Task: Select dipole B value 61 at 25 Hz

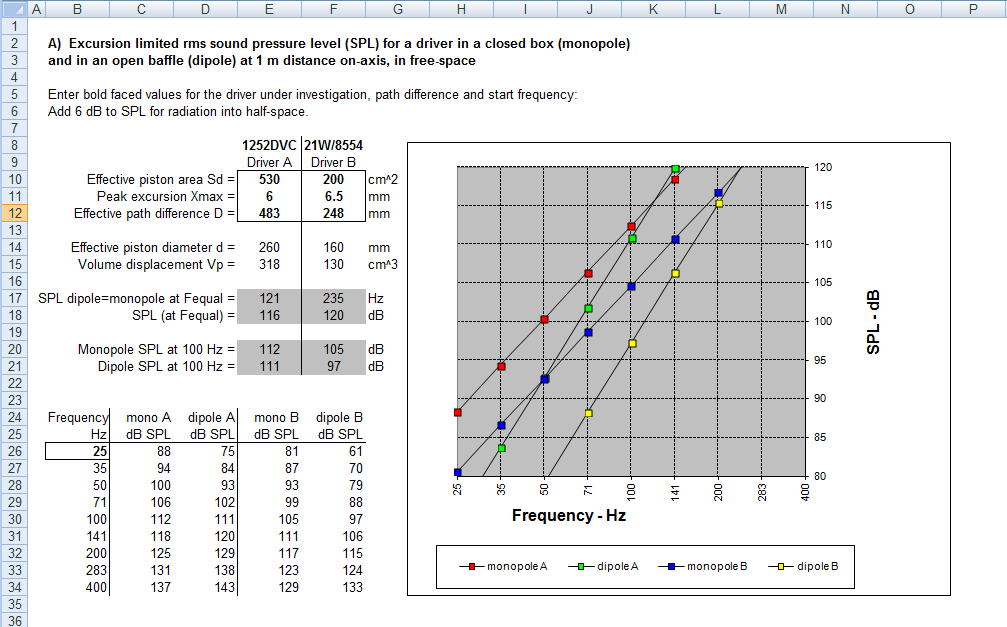Action: click(x=333, y=452)
